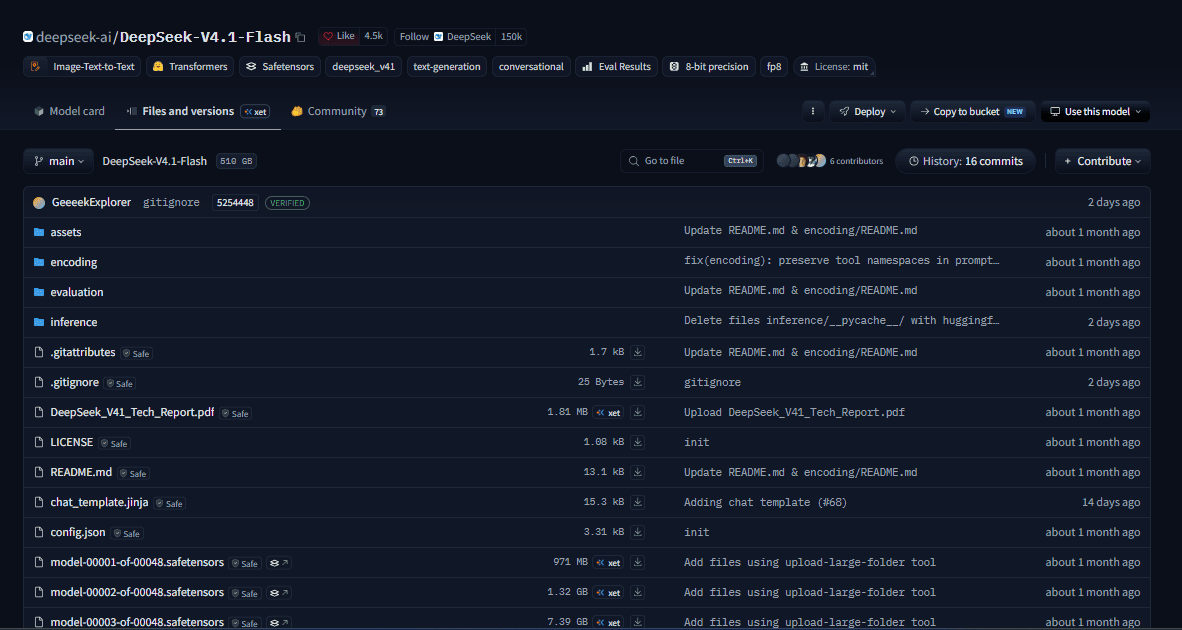The width and height of the screenshot is (1182, 630).
Task: Open the README.md file
Action: (x=81, y=472)
